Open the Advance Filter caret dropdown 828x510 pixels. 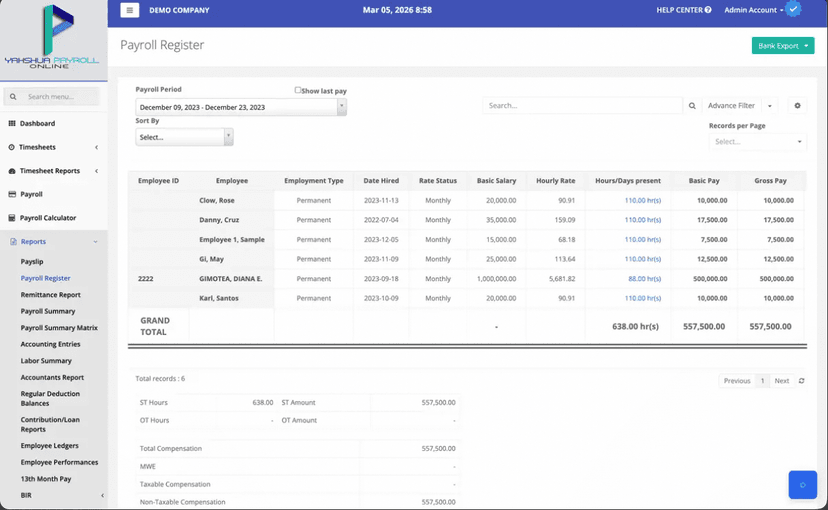tap(769, 106)
